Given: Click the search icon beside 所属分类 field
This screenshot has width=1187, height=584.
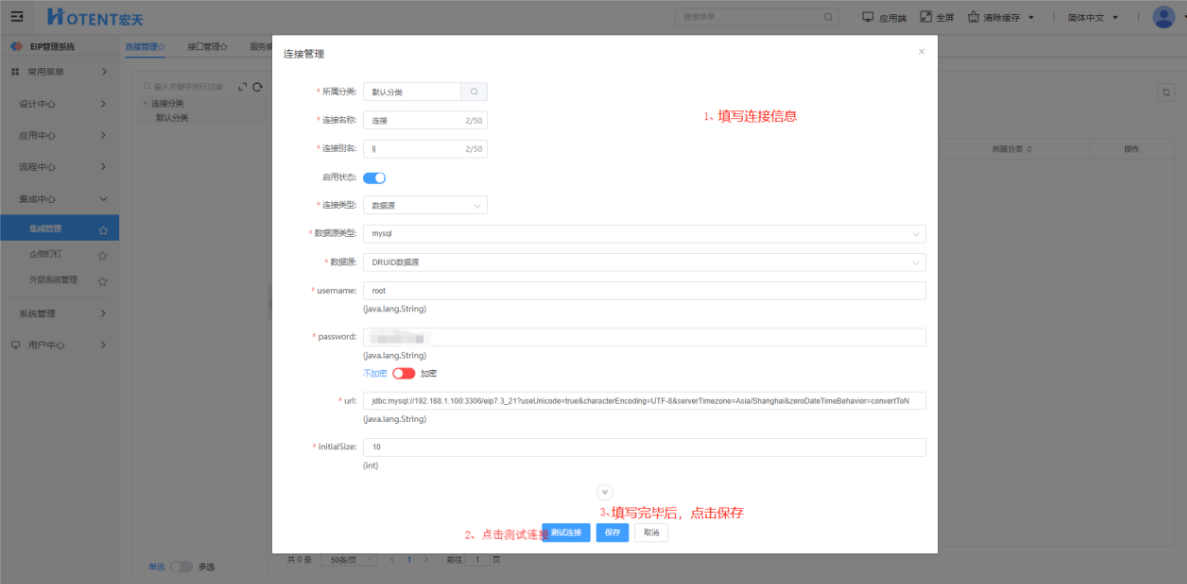Looking at the screenshot, I should (474, 92).
